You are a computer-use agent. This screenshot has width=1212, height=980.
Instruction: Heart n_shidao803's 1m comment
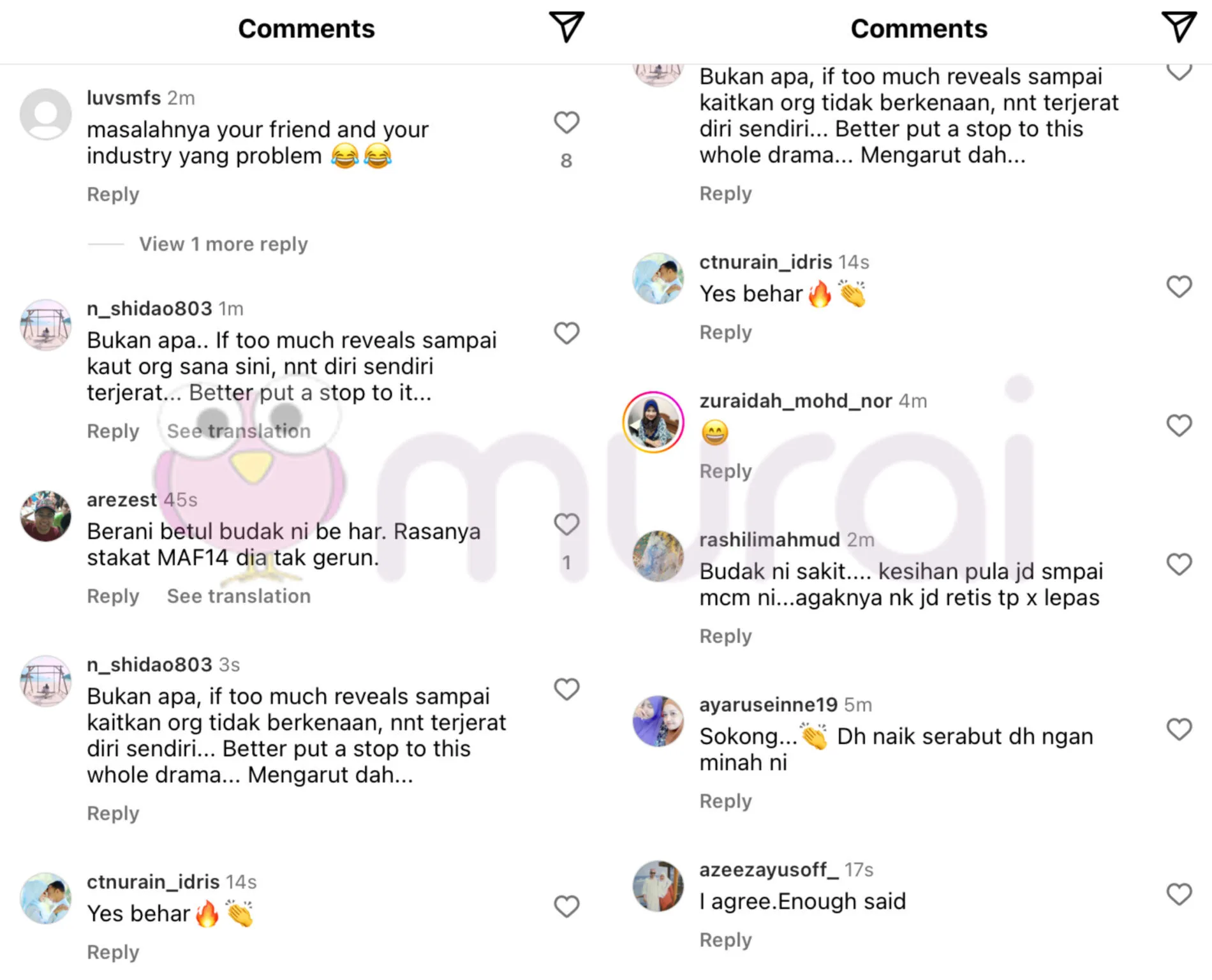pyautogui.click(x=566, y=333)
